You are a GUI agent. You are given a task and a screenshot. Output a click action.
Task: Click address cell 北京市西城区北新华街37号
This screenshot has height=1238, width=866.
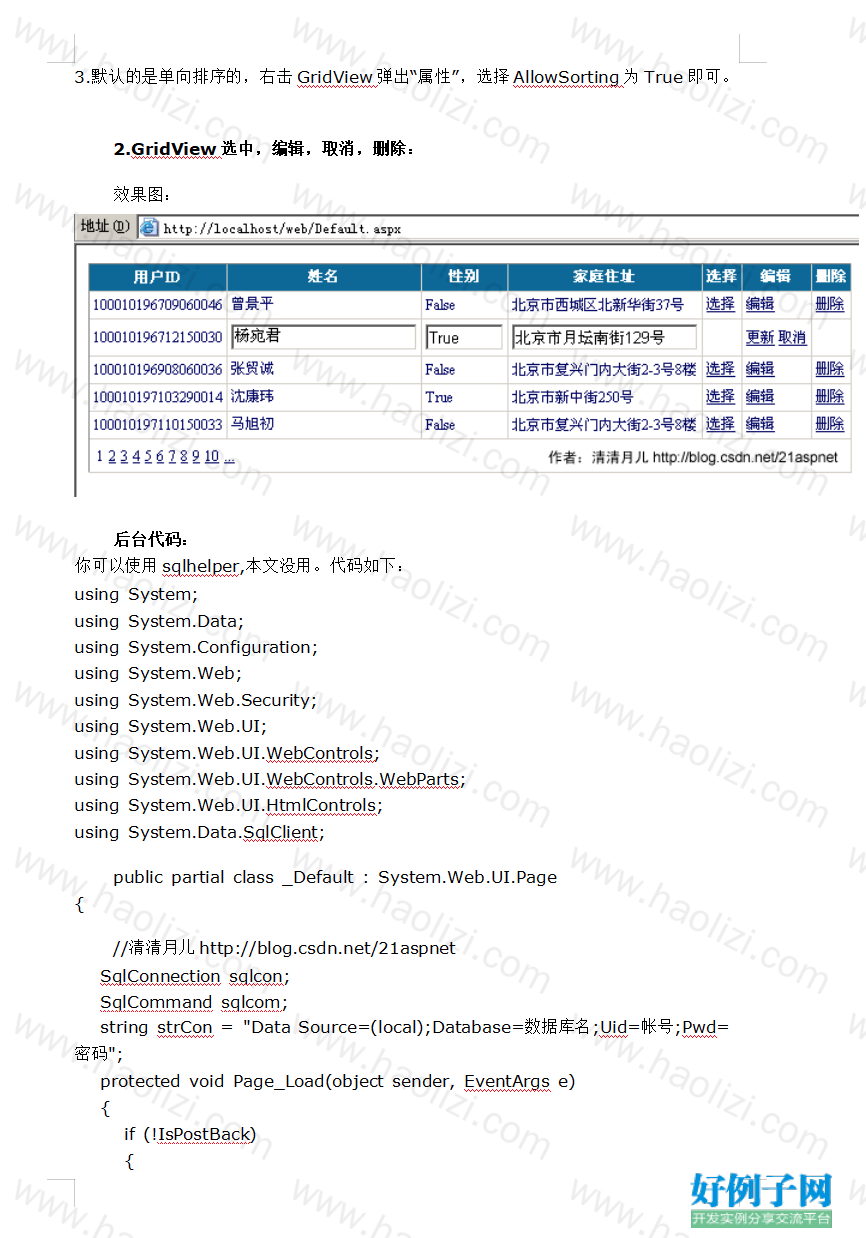pyautogui.click(x=598, y=304)
